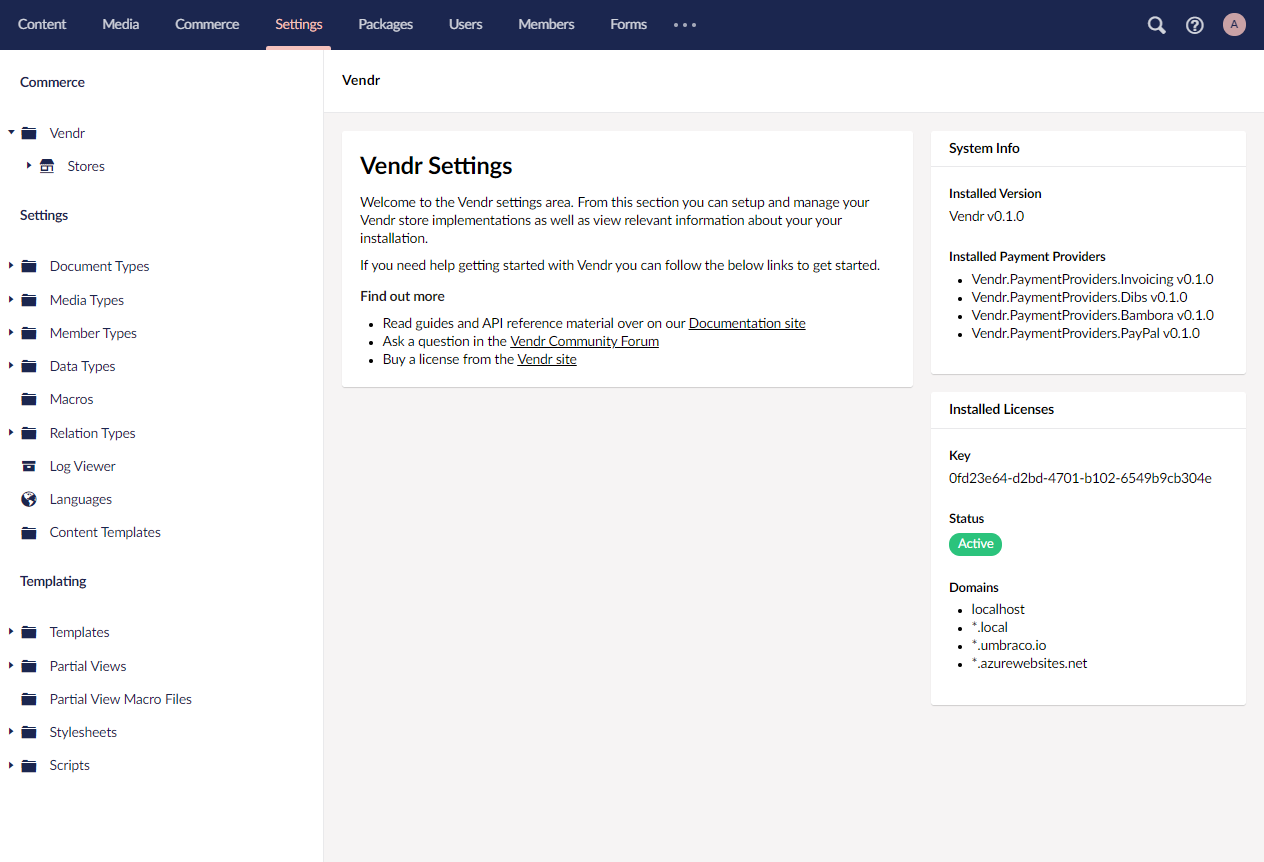
Task: Click the Stylesheets folder icon
Action: coord(29,732)
